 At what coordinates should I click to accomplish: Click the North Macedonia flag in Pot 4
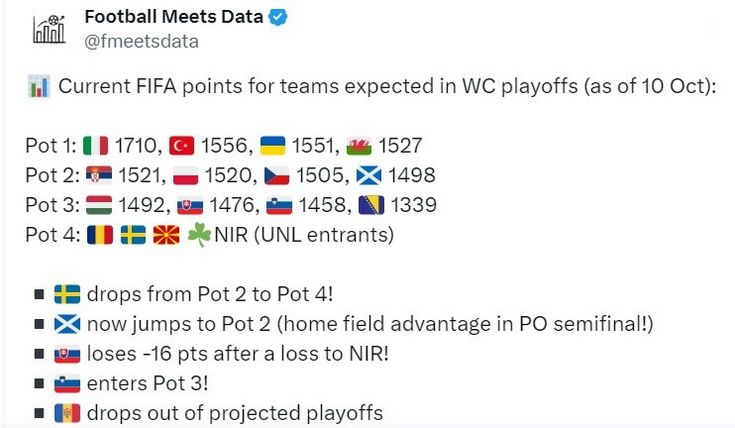pos(166,236)
